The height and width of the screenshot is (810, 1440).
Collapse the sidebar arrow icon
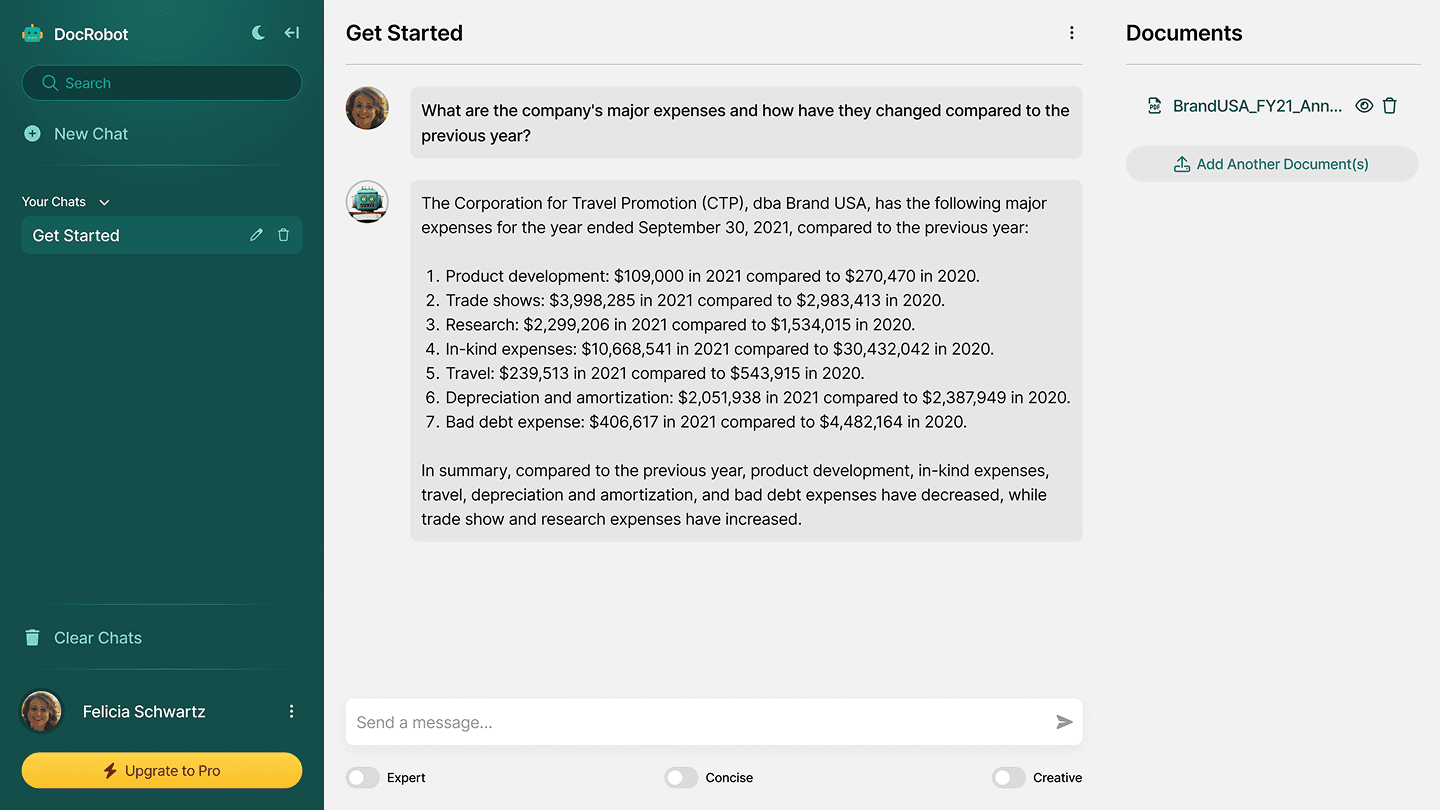pyautogui.click(x=292, y=33)
